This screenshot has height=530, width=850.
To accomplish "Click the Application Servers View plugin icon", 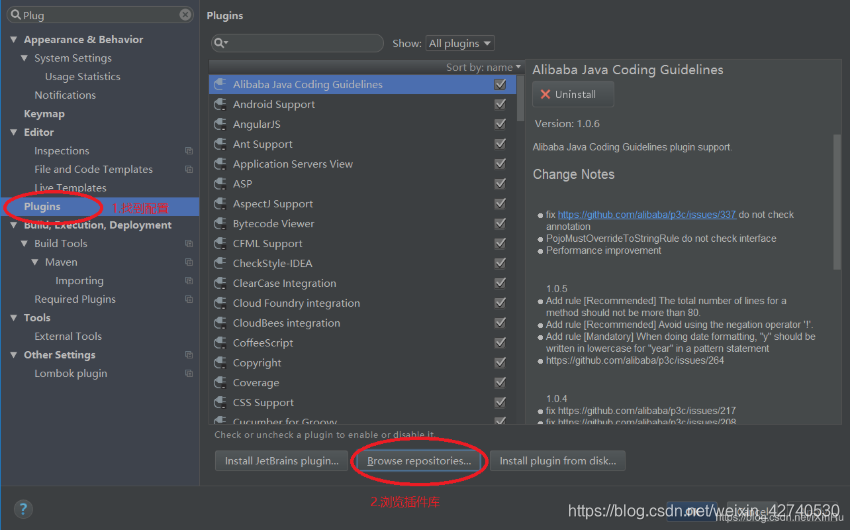I will (220, 164).
